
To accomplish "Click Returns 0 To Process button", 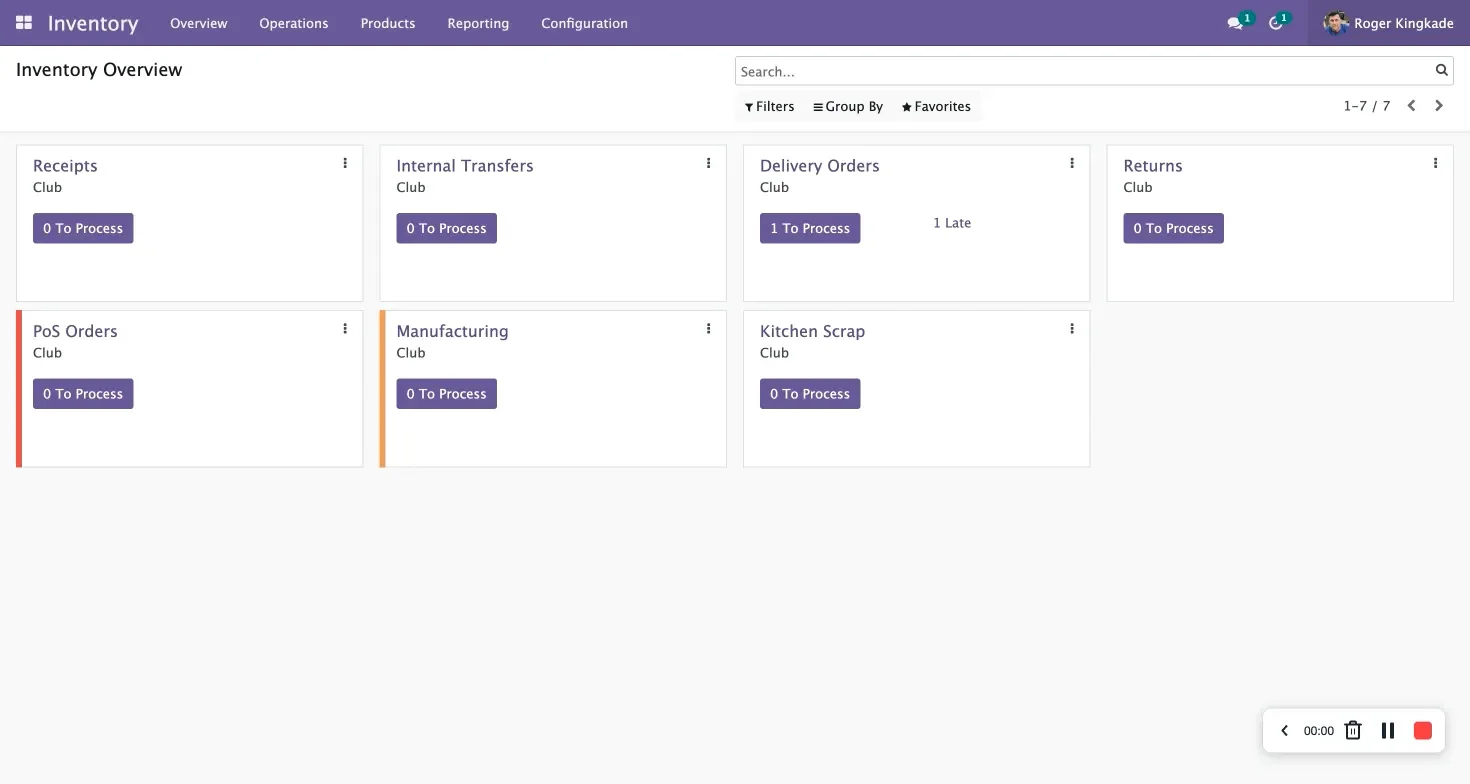I will pos(1173,228).
